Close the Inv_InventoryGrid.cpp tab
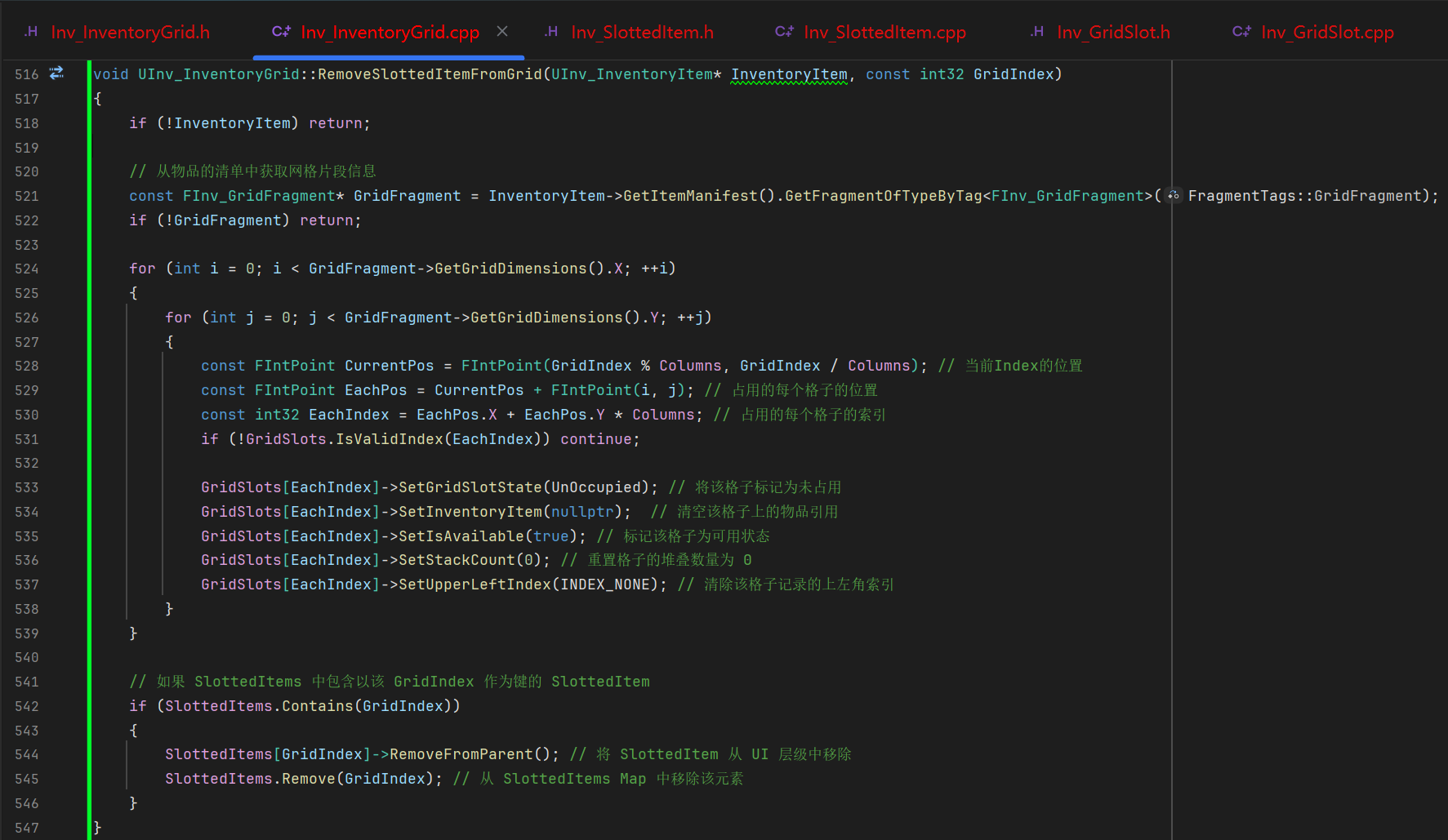The height and width of the screenshot is (840, 1448). [502, 31]
